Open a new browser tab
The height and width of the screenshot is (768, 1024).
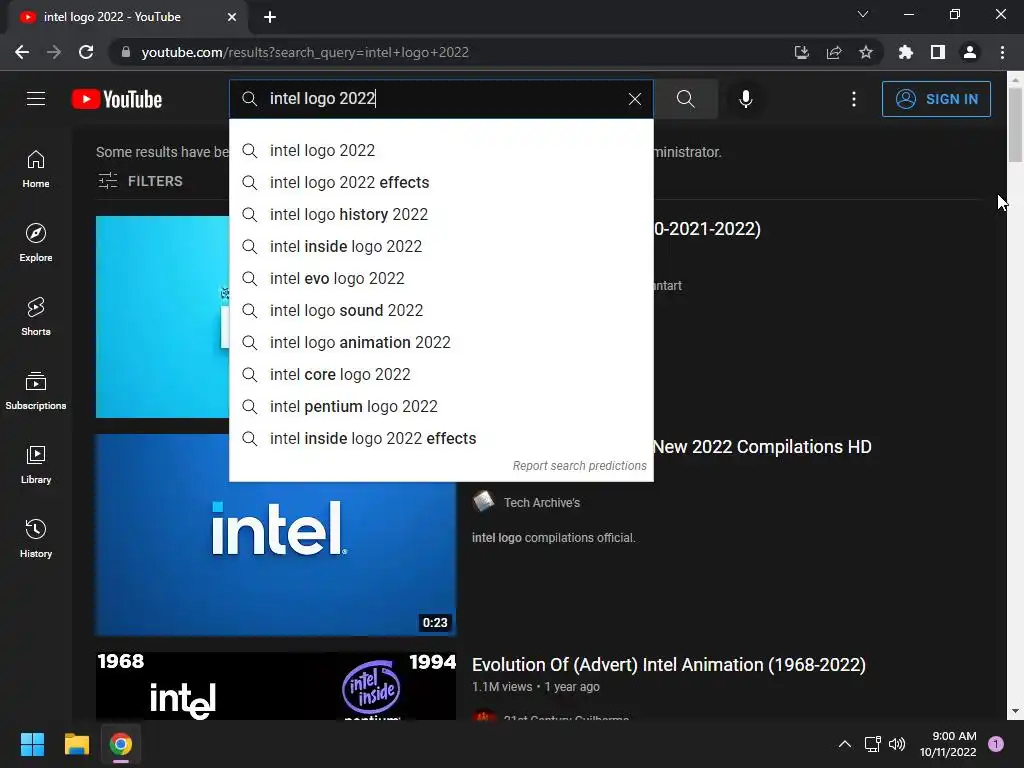(x=270, y=17)
